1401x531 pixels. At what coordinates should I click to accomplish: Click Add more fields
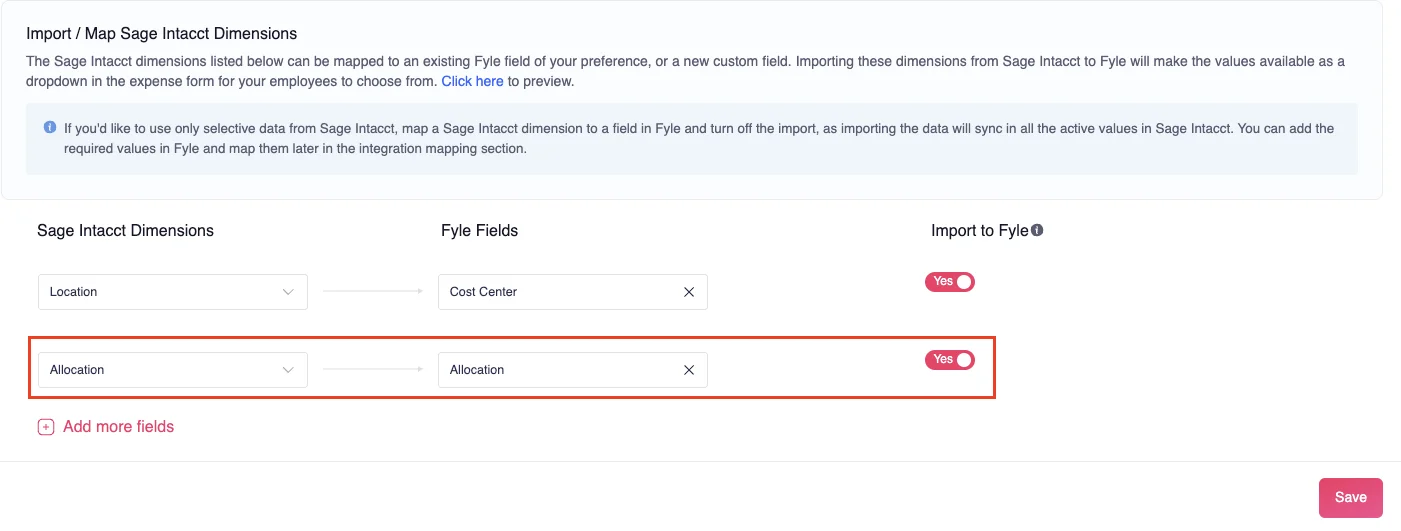[x=106, y=427]
